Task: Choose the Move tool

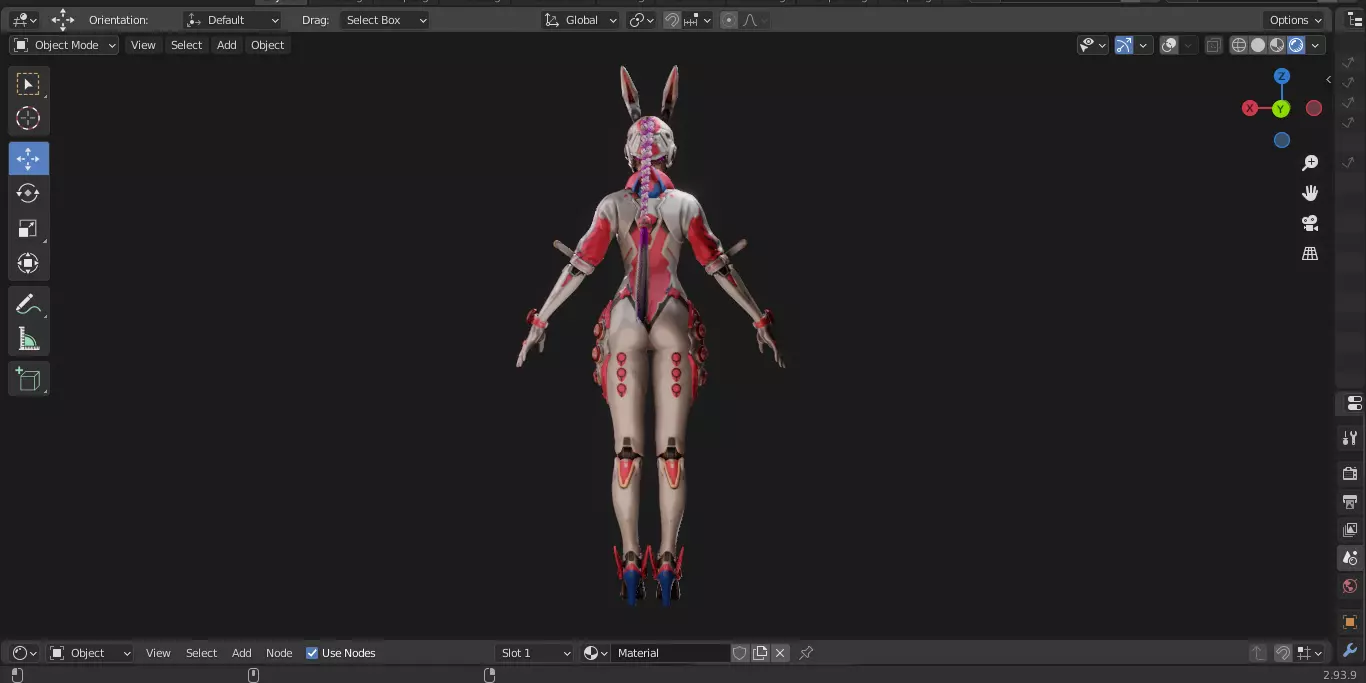Action: click(28, 159)
